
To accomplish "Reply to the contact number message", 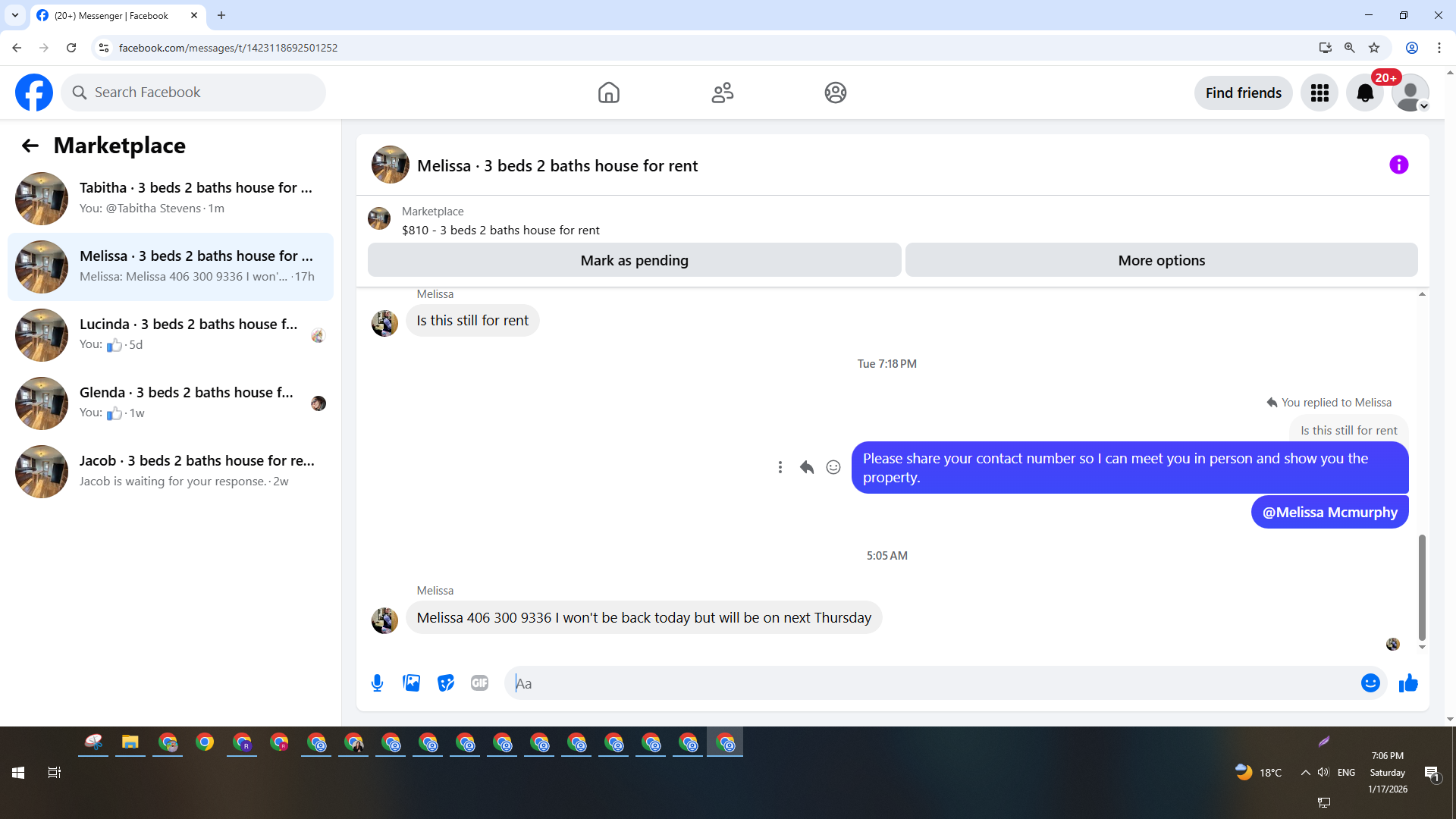I will 806,467.
